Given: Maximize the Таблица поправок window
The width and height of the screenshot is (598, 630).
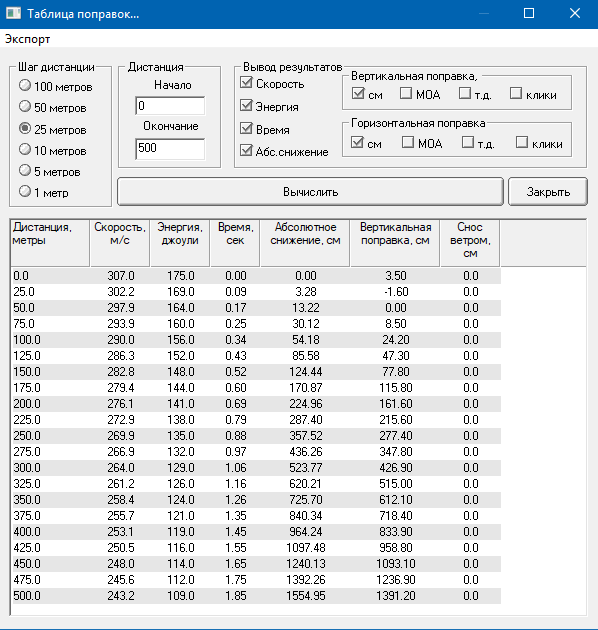Looking at the screenshot, I should tap(529, 14).
